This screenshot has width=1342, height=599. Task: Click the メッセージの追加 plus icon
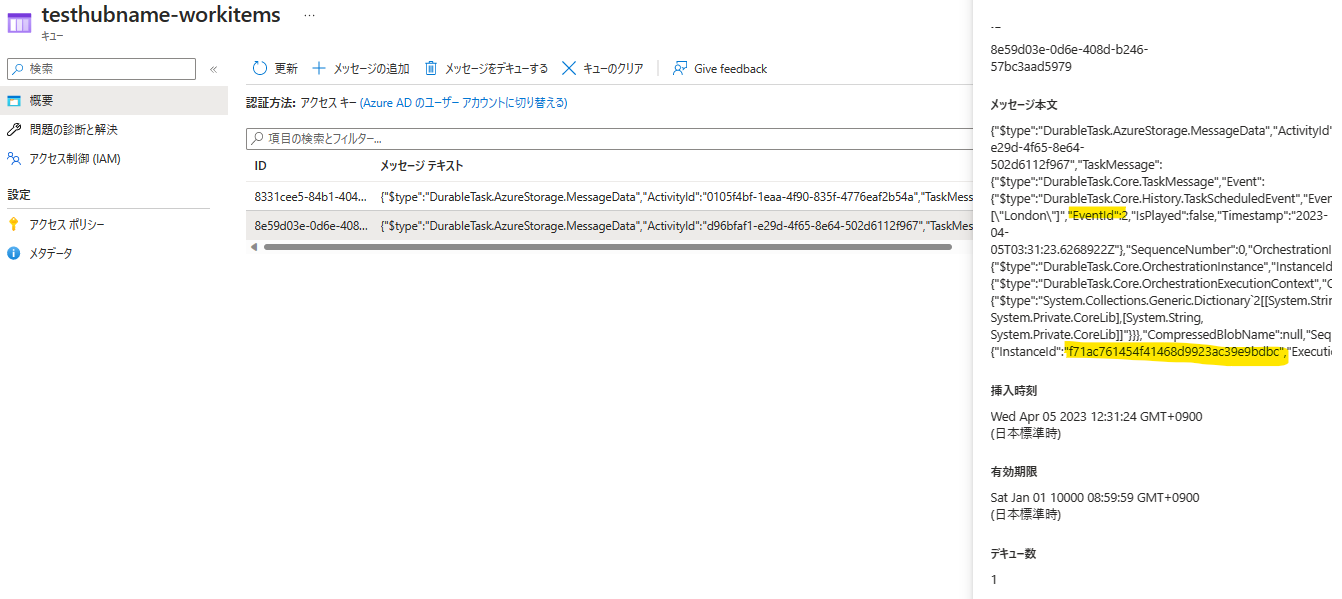coord(317,68)
